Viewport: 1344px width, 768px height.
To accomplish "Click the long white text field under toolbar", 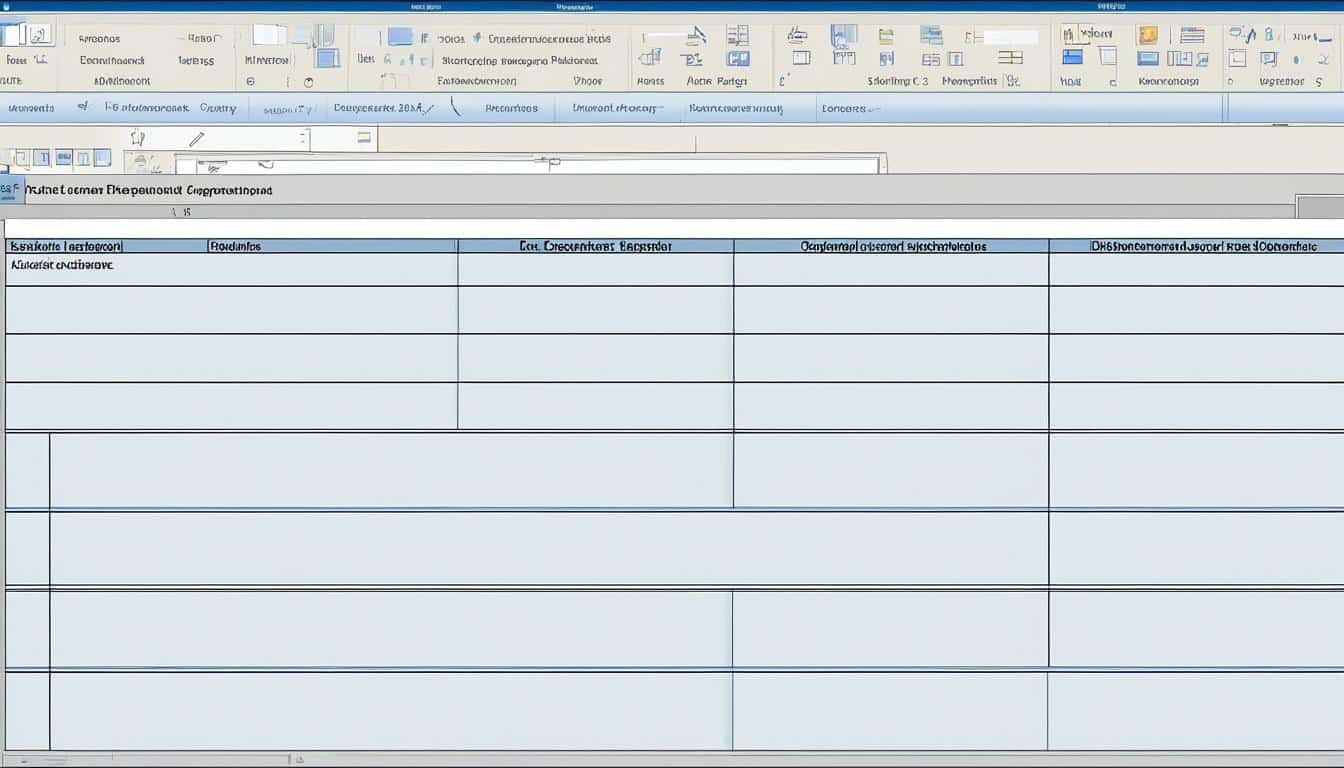I will pos(530,165).
